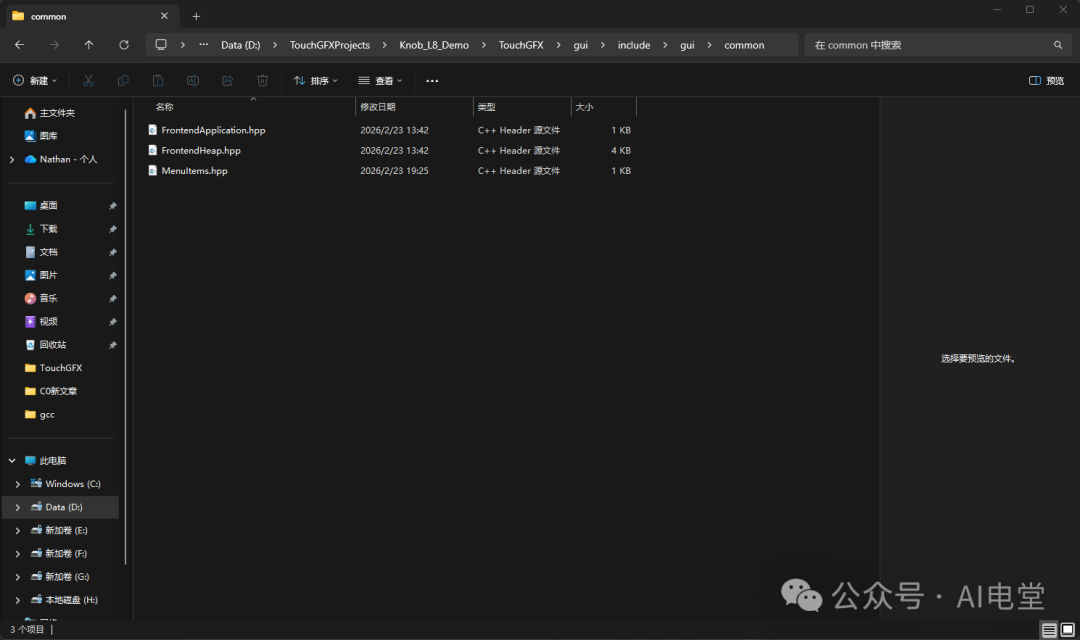Click the sidebar vertical scrollbar
This screenshot has width=1080, height=640.
tap(125, 338)
